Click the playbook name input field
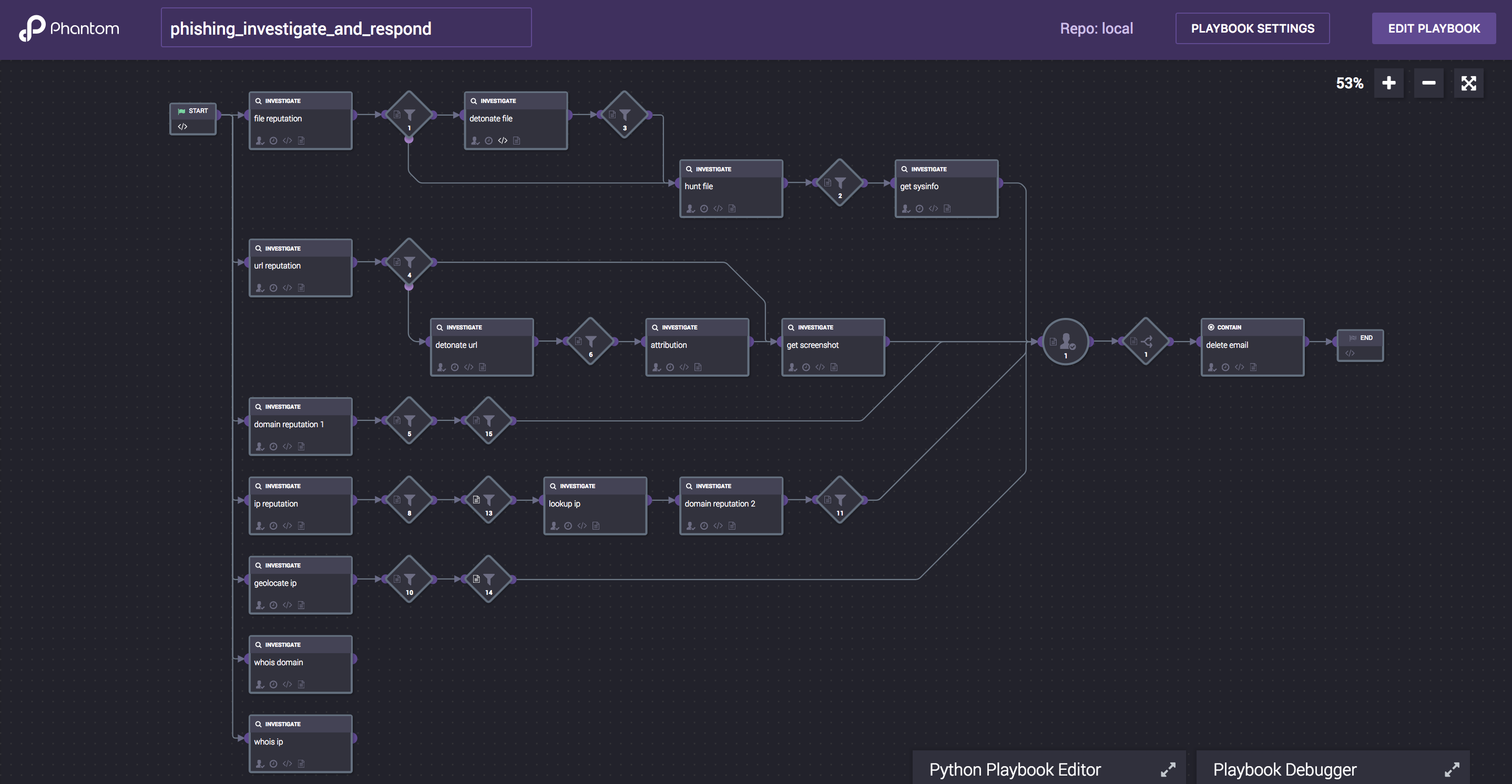 click(346, 28)
